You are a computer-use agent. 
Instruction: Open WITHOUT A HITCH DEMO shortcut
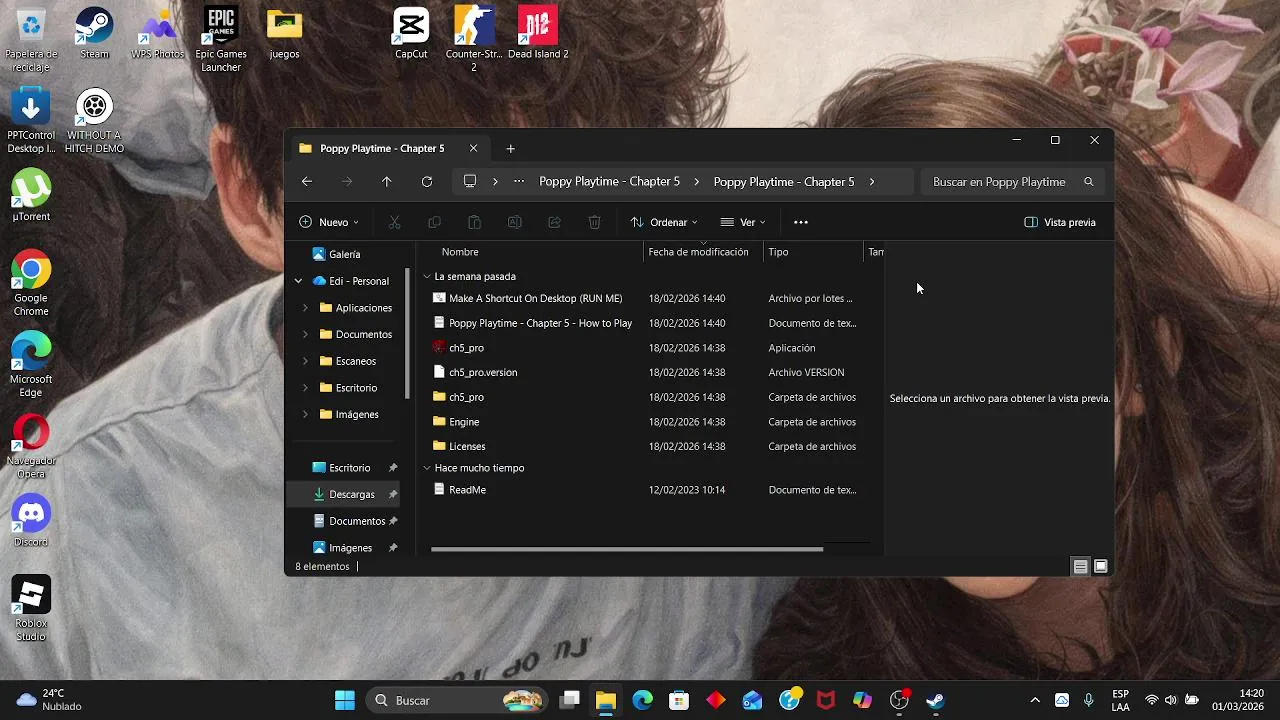tap(94, 120)
